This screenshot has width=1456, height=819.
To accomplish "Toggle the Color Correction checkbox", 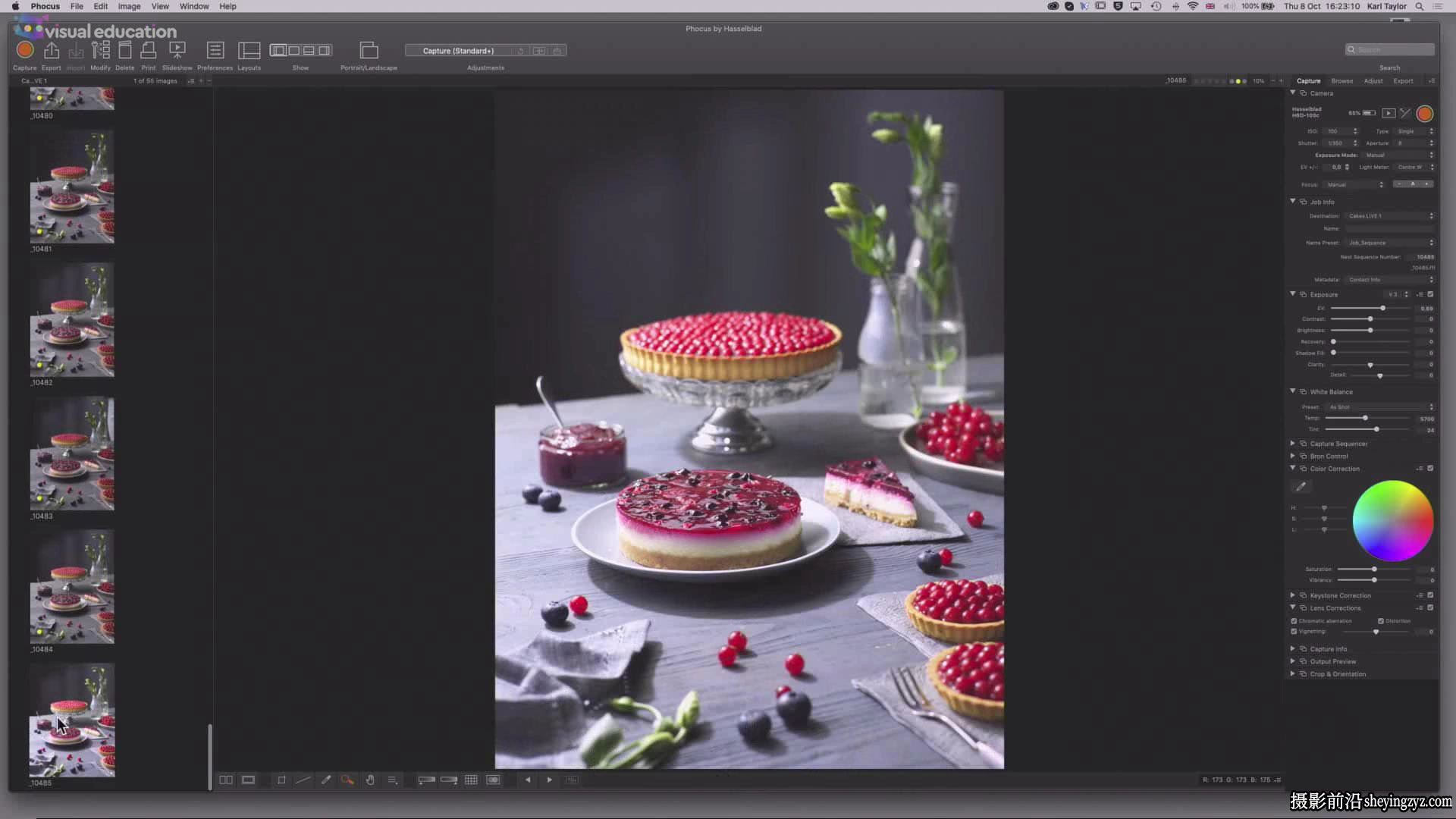I will coord(1431,469).
